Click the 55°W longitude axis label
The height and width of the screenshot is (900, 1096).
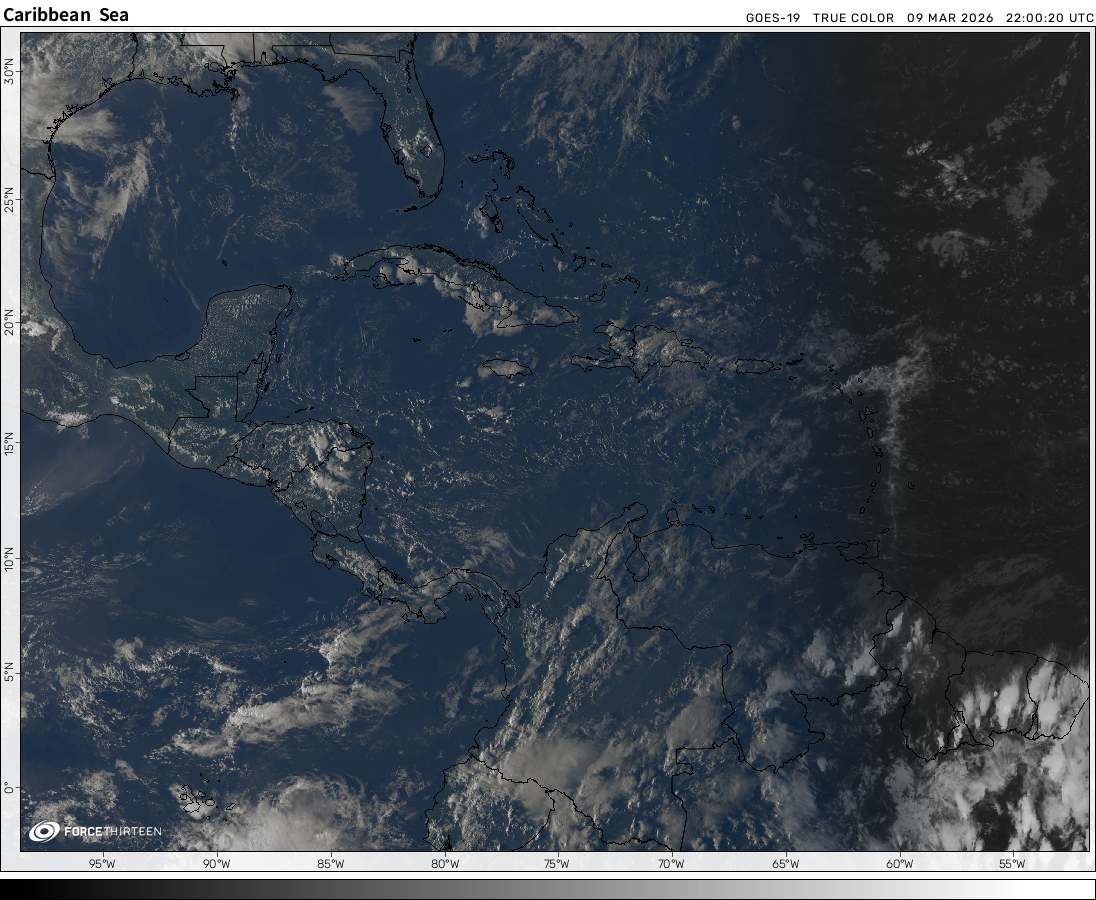[x=1012, y=864]
